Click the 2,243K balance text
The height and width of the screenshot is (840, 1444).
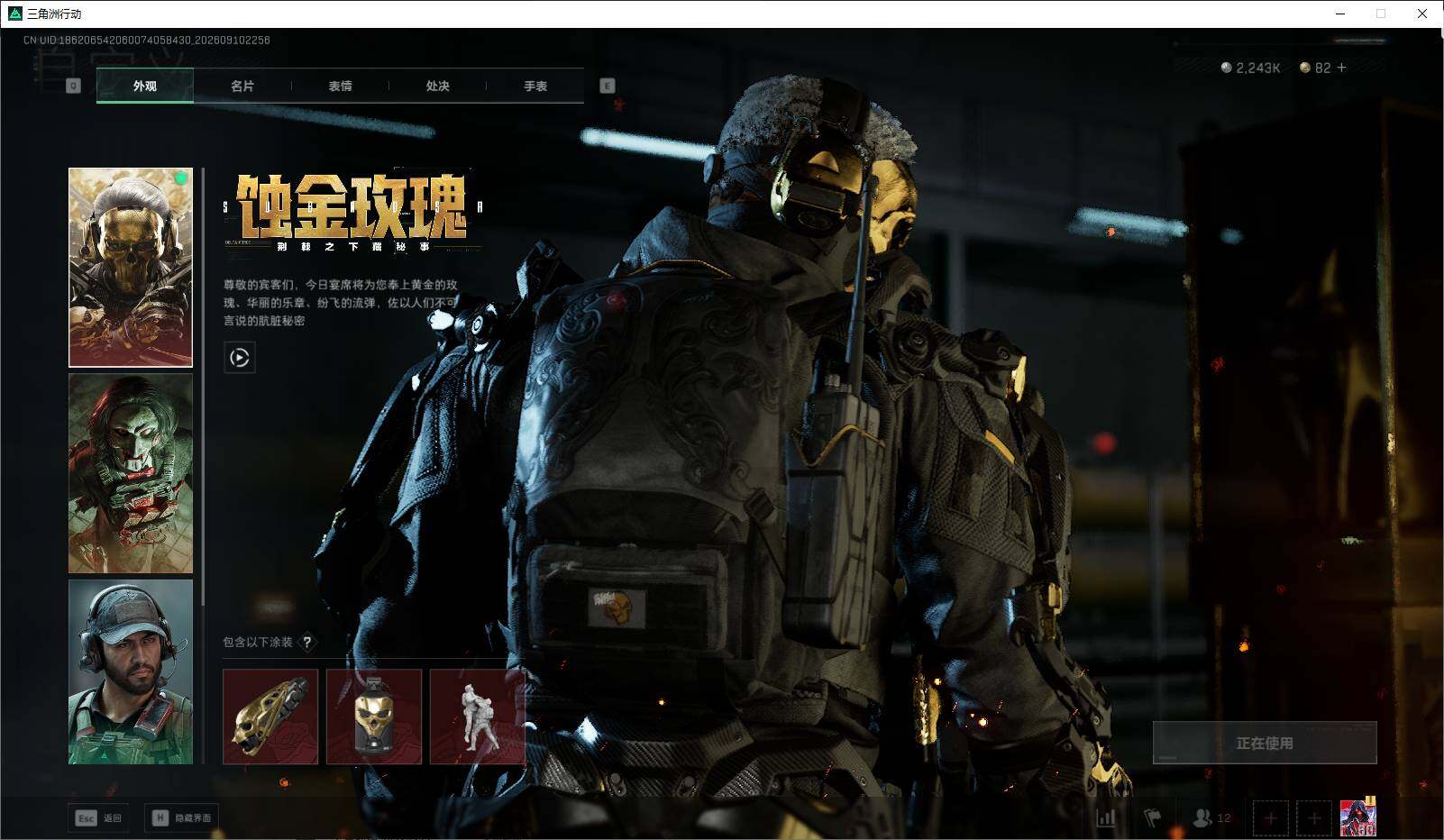1258,68
